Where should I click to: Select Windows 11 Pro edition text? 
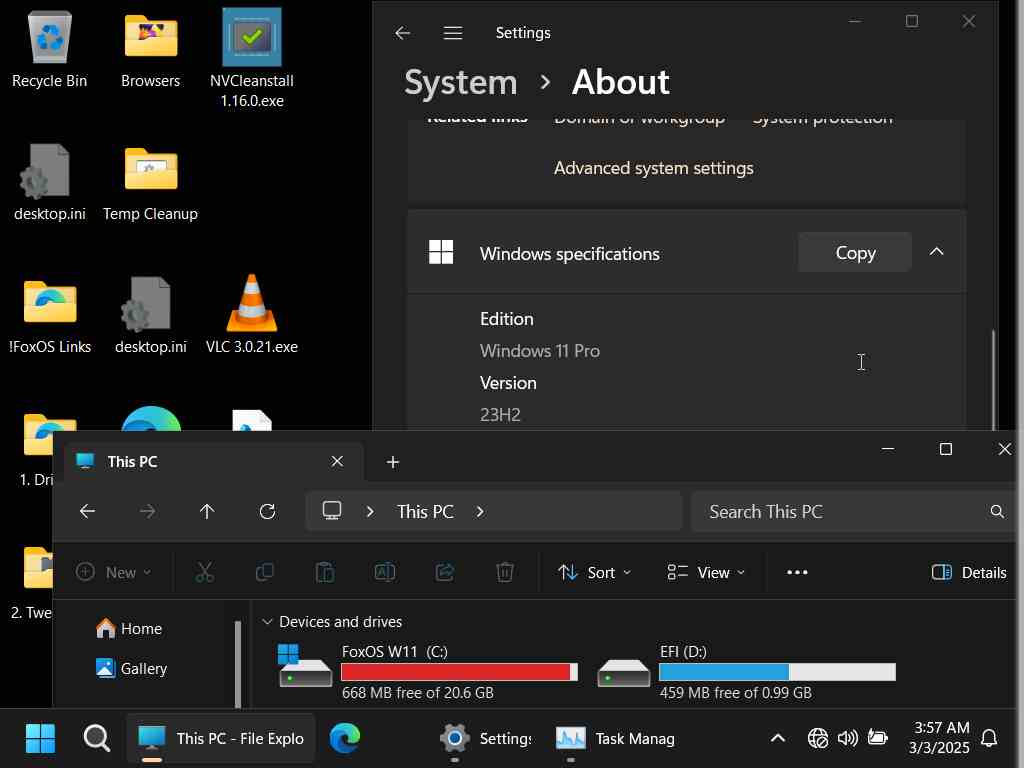click(539, 351)
